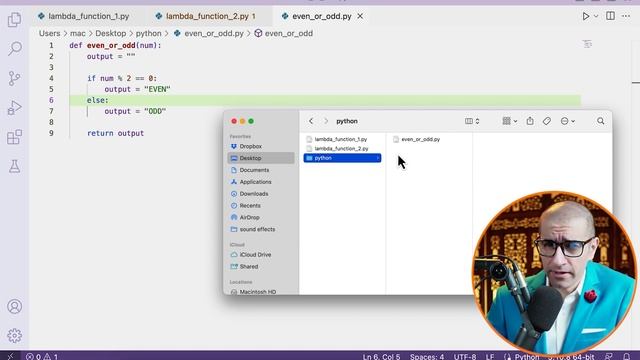Viewport: 640px width, 360px height.
Task: Run the Python file with play button
Action: (x=586, y=16)
